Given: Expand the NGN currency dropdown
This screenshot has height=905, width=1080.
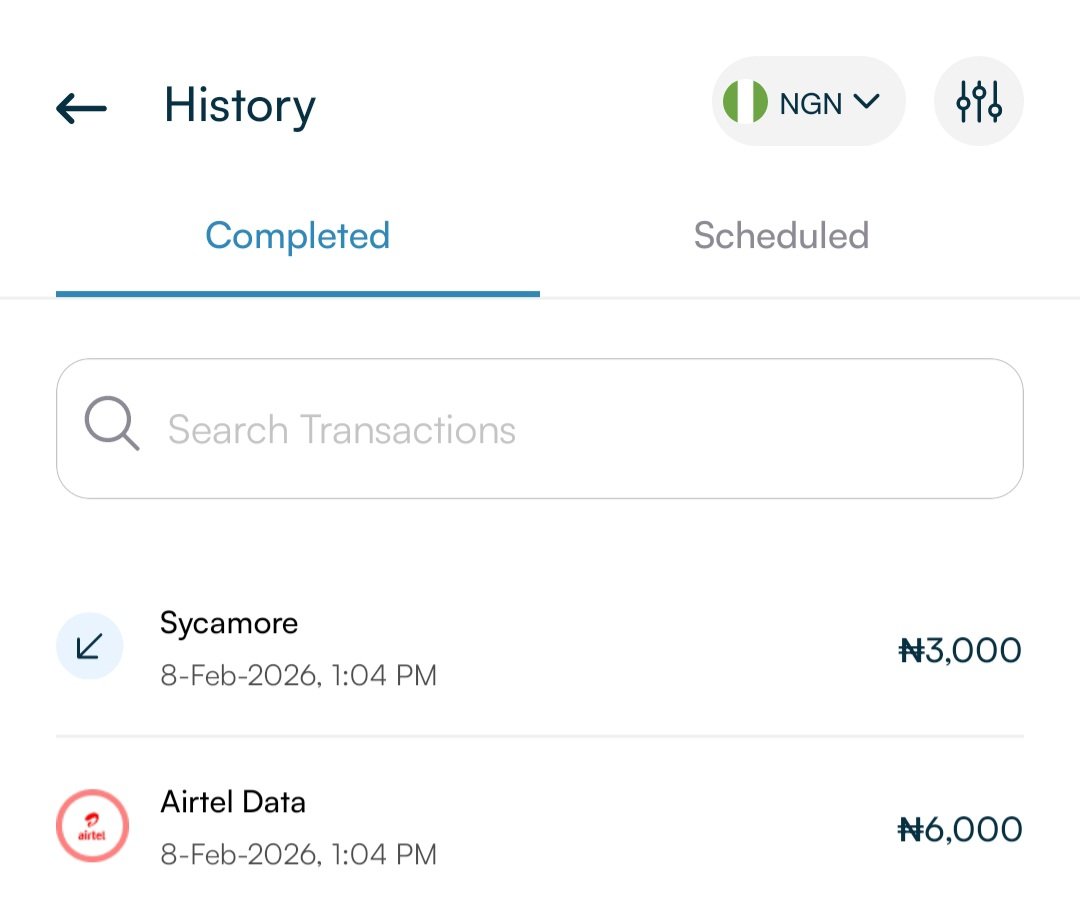Looking at the screenshot, I should [808, 102].
